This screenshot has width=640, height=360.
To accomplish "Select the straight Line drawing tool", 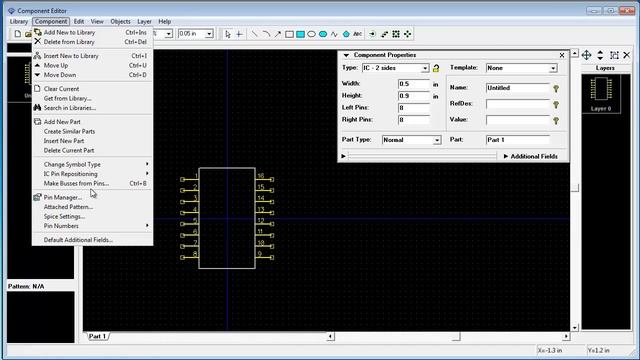I will pos(254,34).
